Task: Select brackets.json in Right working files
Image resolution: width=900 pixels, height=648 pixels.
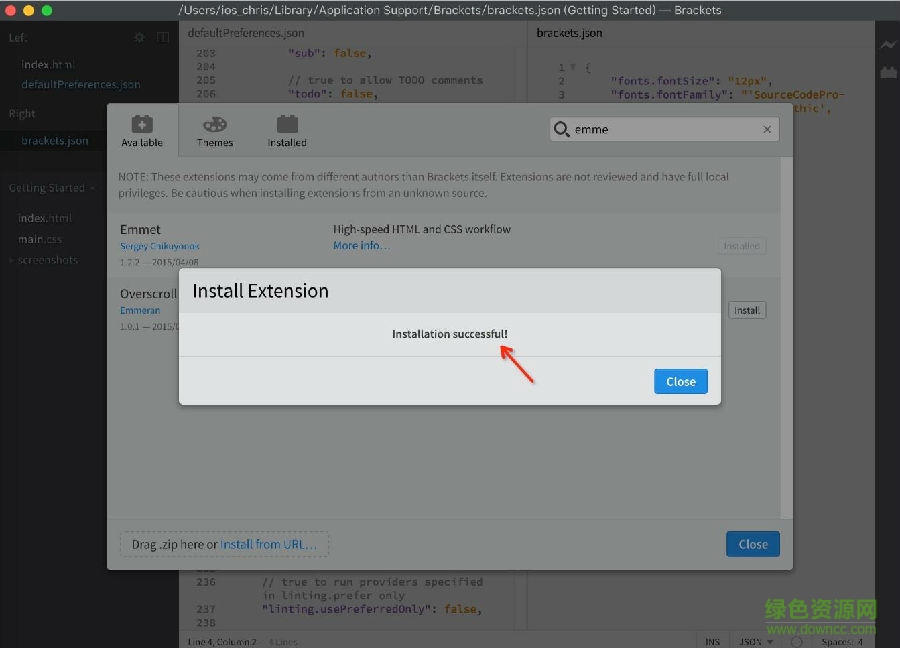Action: [x=55, y=141]
